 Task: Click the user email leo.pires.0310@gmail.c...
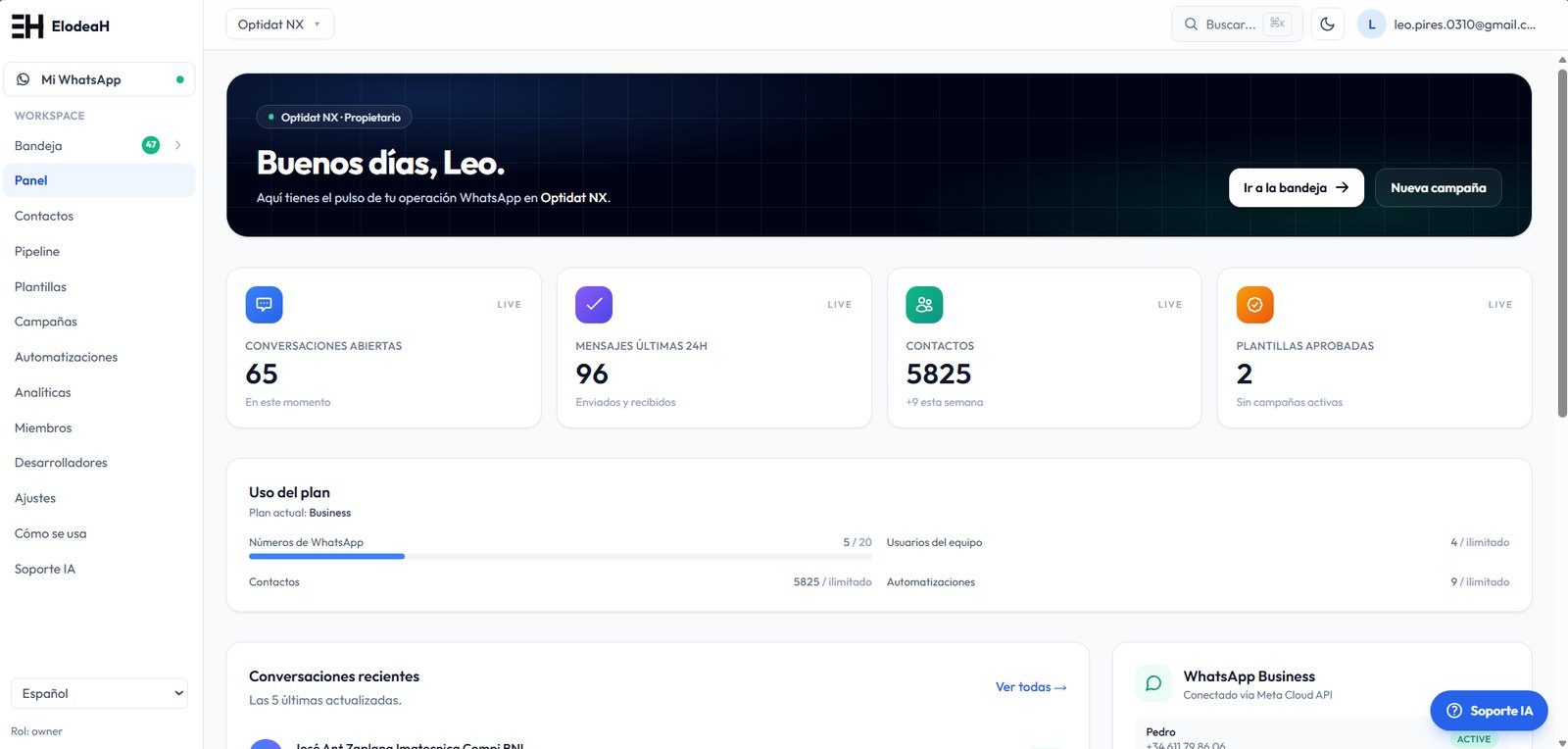[x=1464, y=25]
